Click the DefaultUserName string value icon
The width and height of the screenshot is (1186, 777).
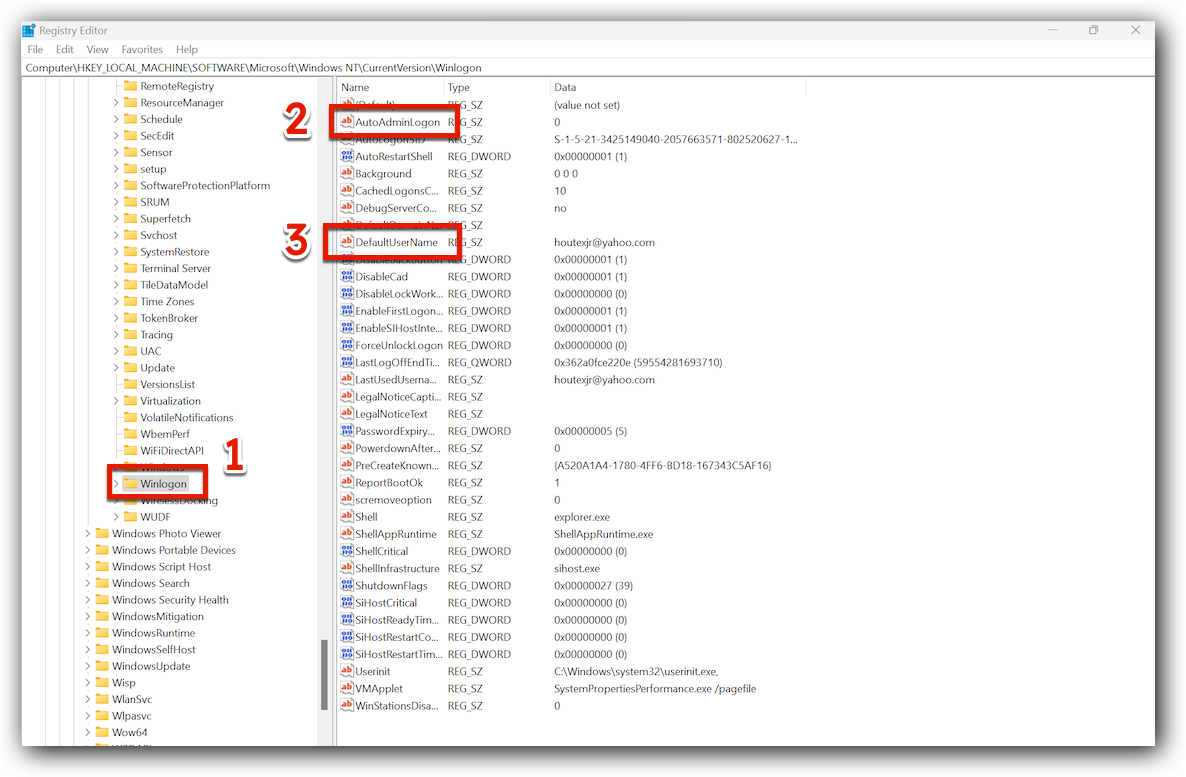pyautogui.click(x=347, y=242)
